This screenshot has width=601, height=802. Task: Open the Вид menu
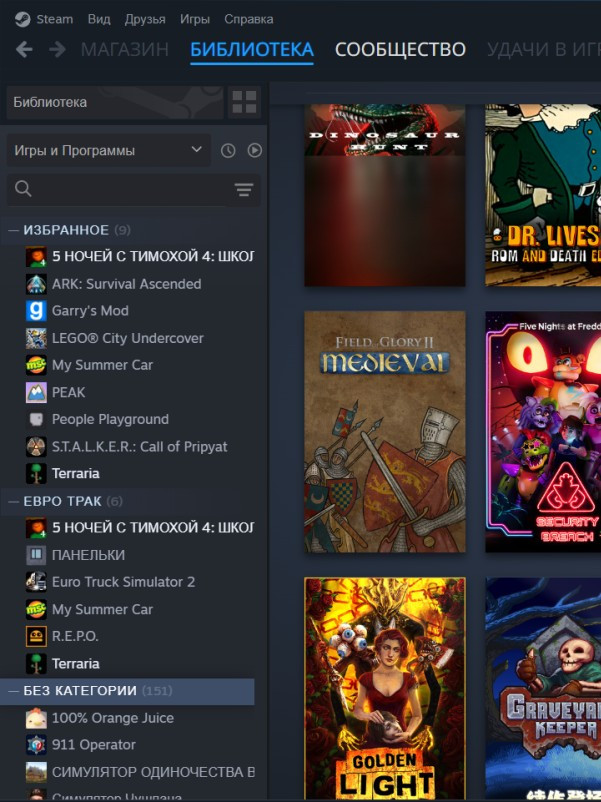pyautogui.click(x=99, y=19)
